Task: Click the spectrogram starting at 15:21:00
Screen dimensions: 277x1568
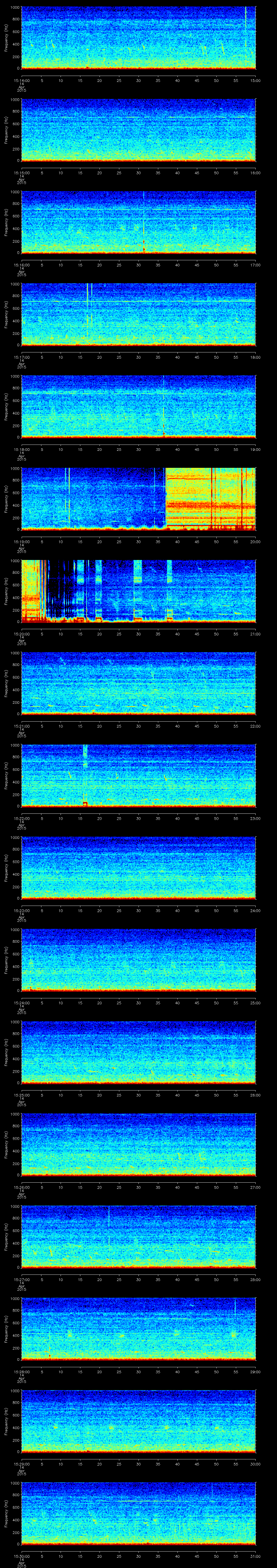Action: [x=139, y=683]
